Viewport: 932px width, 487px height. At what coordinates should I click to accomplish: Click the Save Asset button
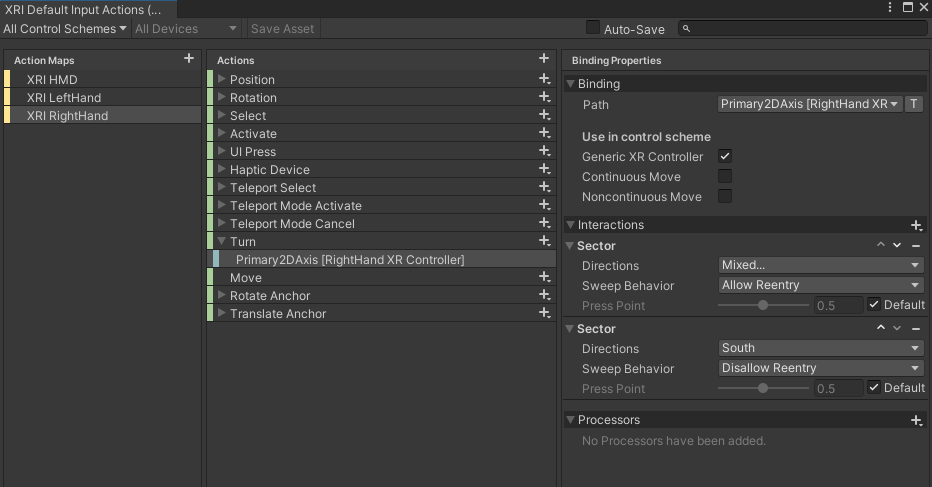pos(282,29)
